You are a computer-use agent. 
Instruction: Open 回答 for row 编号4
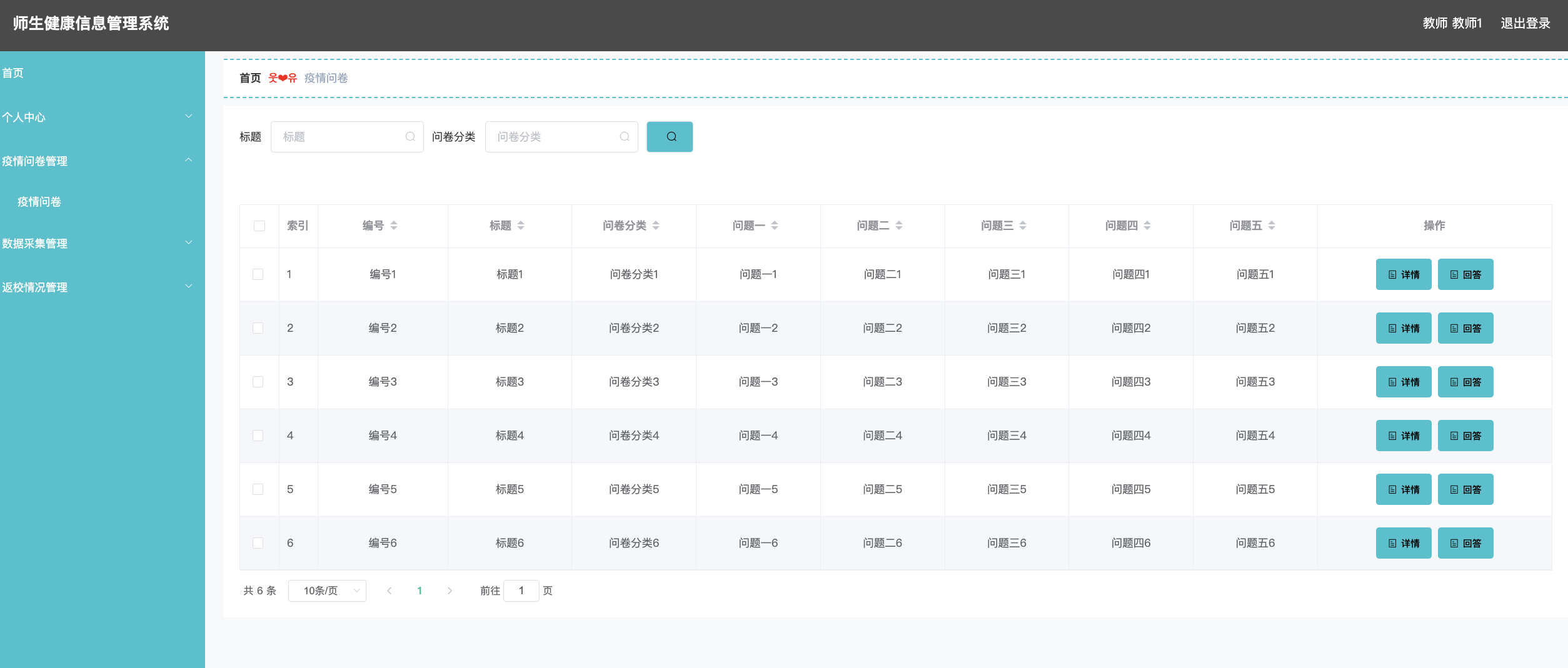point(1465,436)
